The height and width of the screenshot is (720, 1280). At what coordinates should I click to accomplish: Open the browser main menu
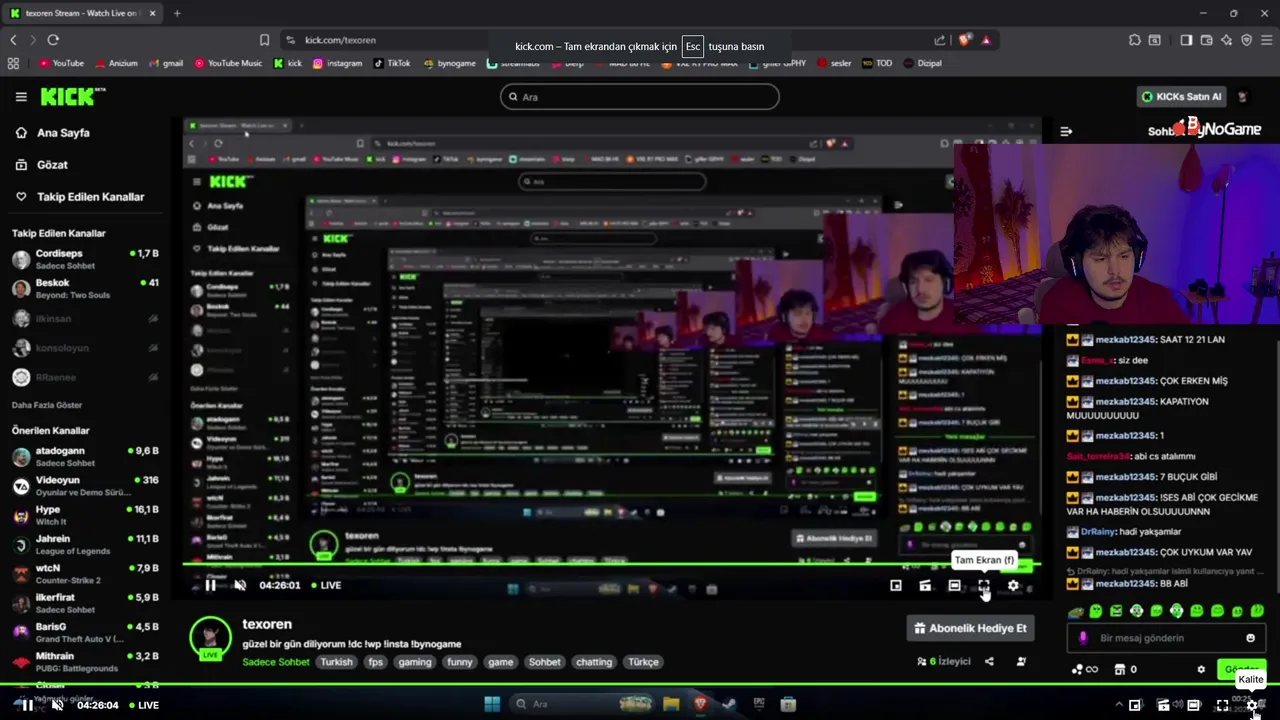click(1266, 40)
